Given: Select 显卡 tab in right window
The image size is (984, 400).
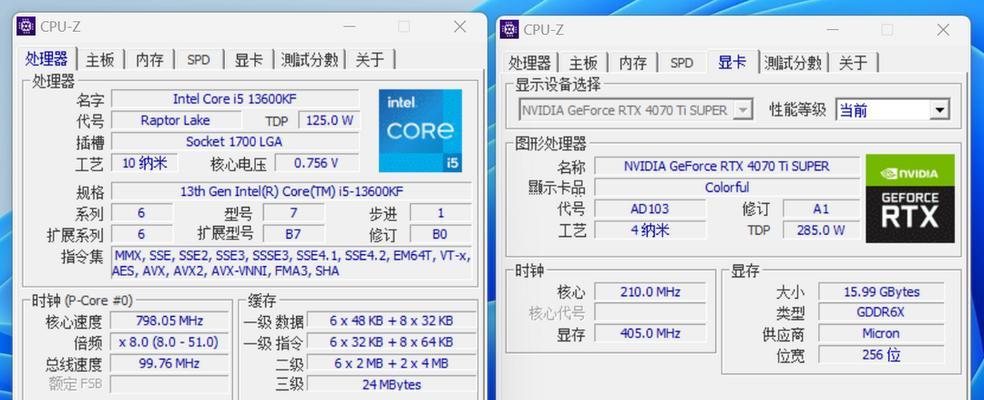Looking at the screenshot, I should pyautogui.click(x=733, y=62).
